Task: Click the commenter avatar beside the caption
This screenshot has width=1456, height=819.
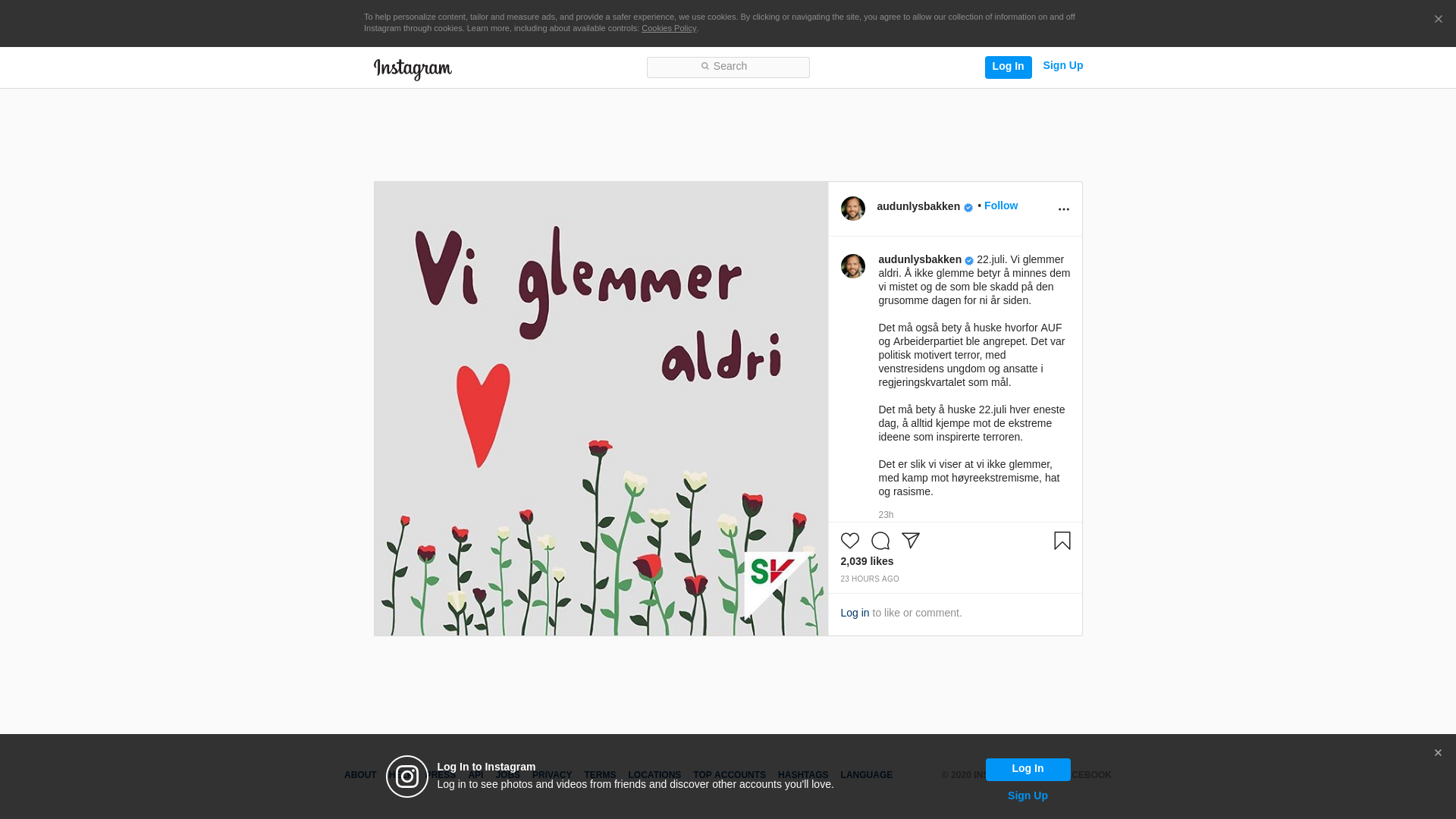Action: pos(852,266)
